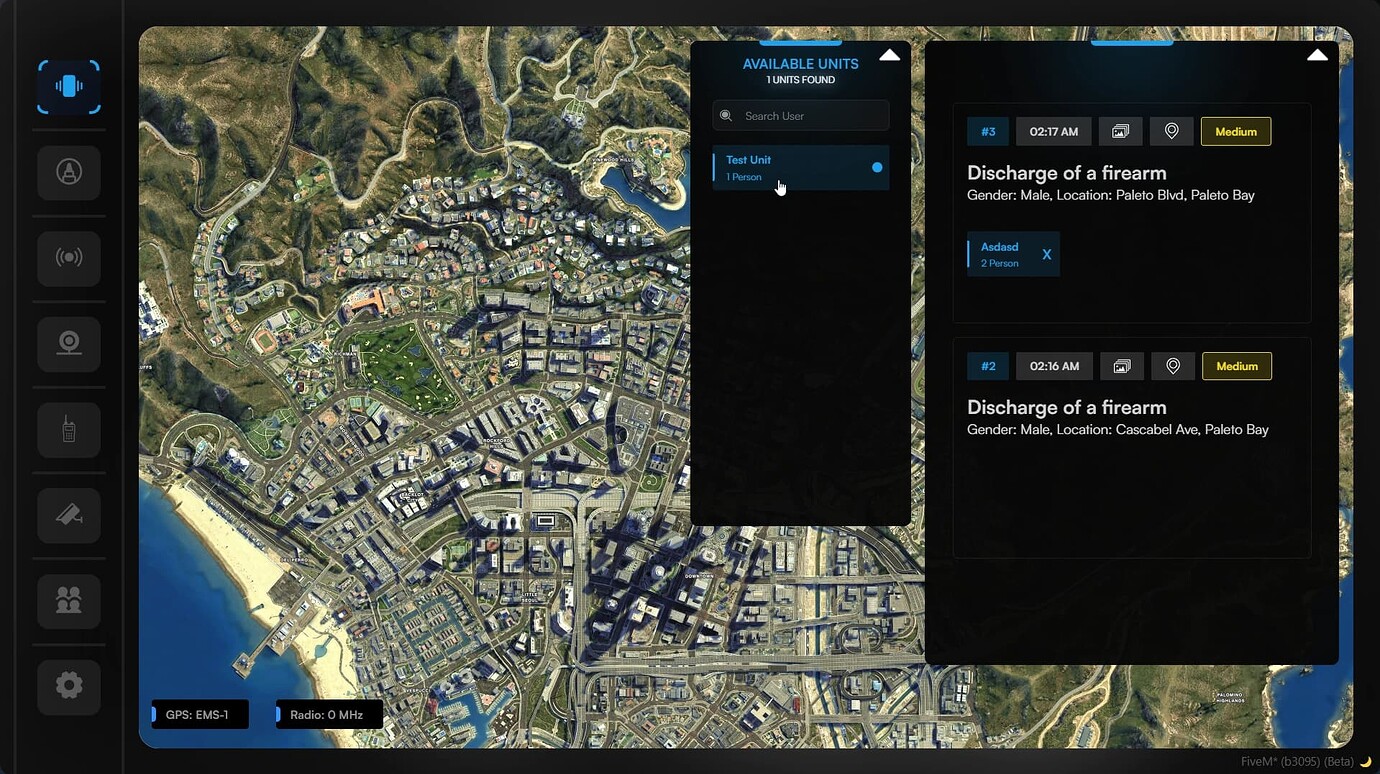Screen dimensions: 1380x774
Task: Collapse the Available Units panel
Action: point(889,55)
